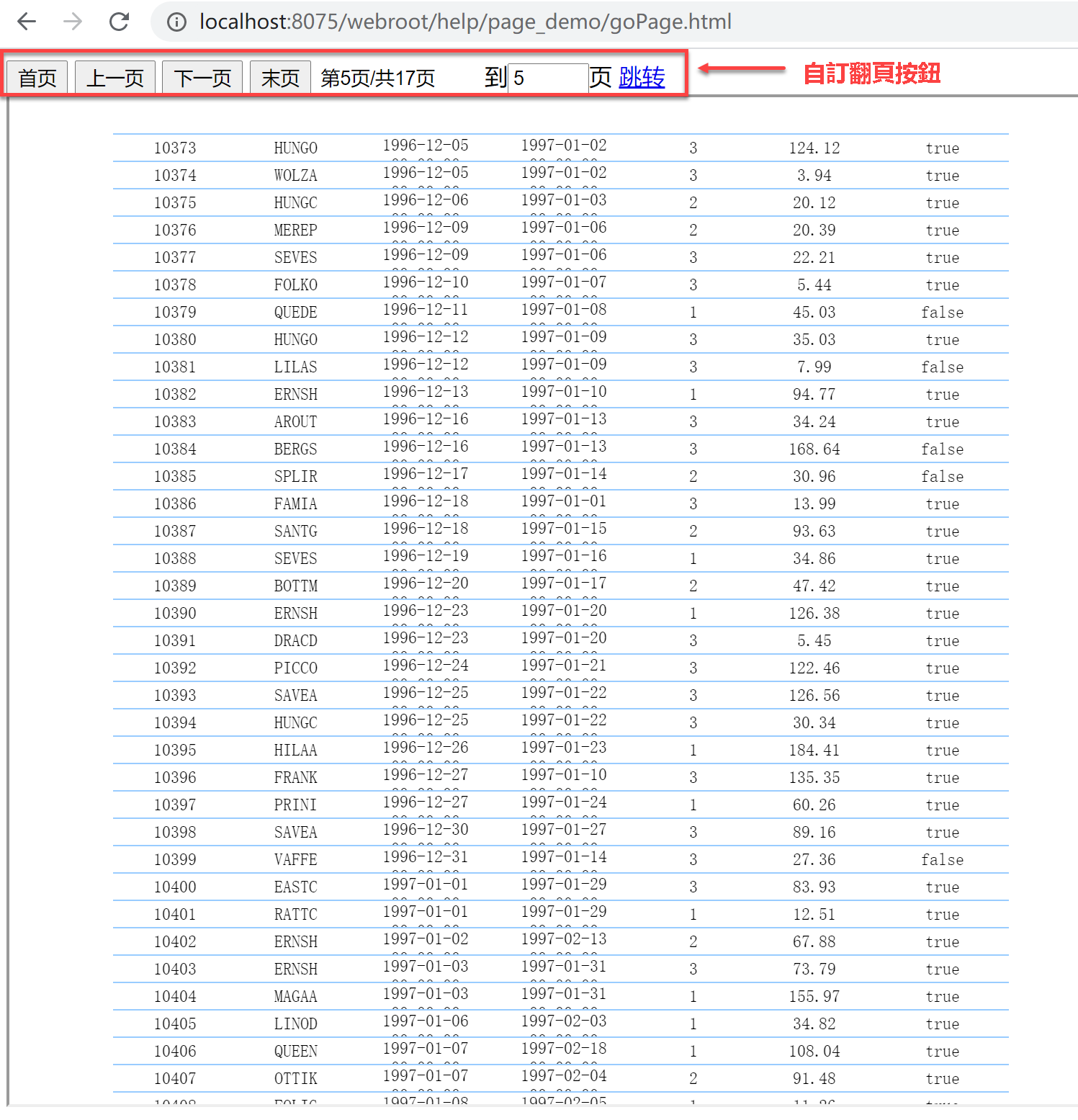The height and width of the screenshot is (1120, 1078).
Task: Click customer cell PICCO
Action: point(295,668)
